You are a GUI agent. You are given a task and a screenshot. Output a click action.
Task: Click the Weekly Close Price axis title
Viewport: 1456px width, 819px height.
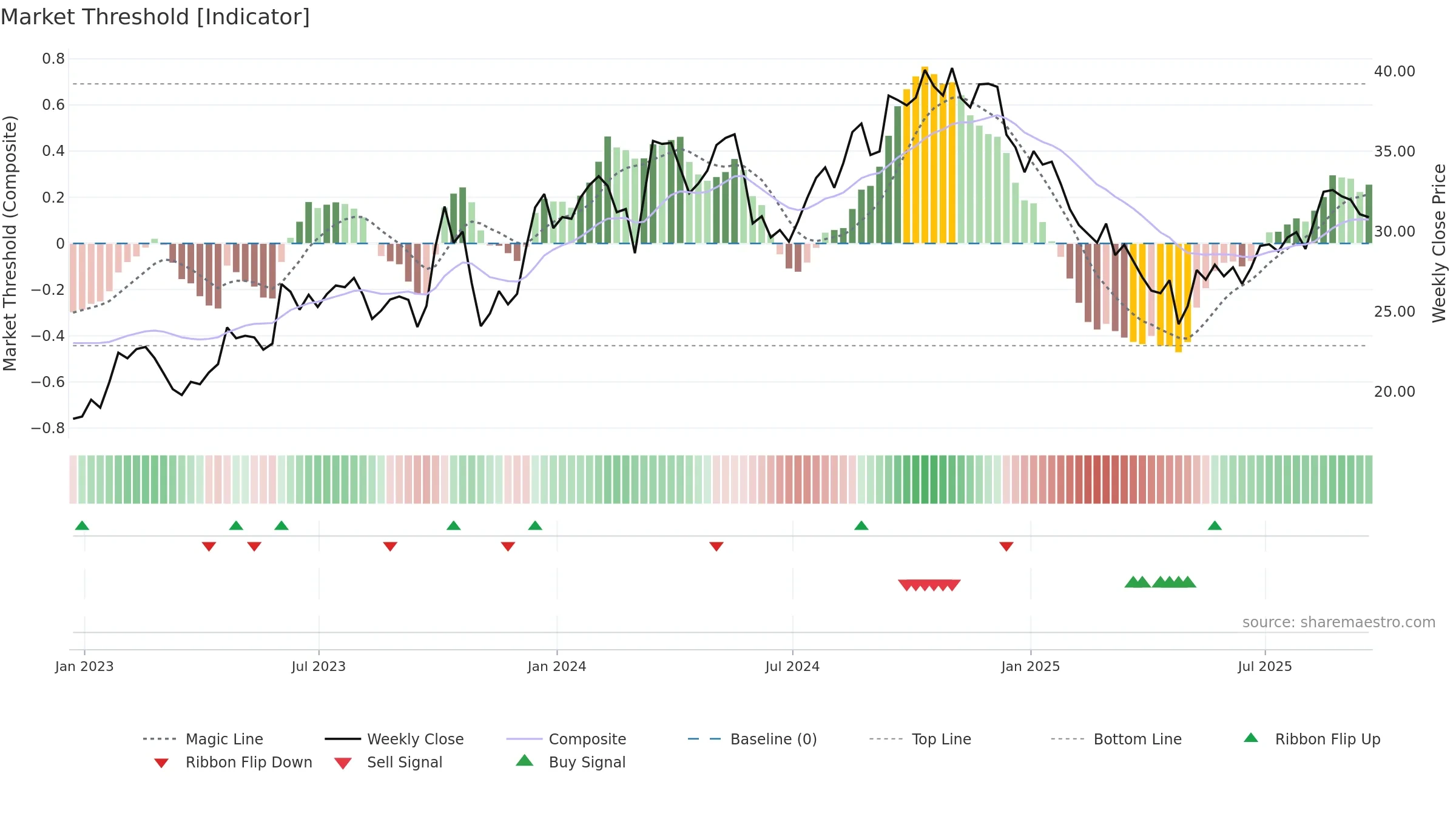(x=1439, y=243)
